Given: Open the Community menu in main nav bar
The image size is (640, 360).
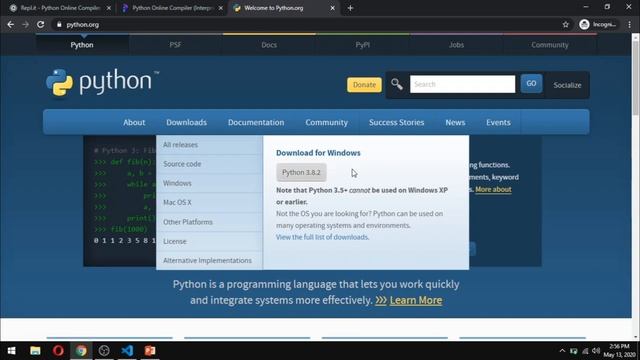Looking at the screenshot, I should [x=327, y=122].
